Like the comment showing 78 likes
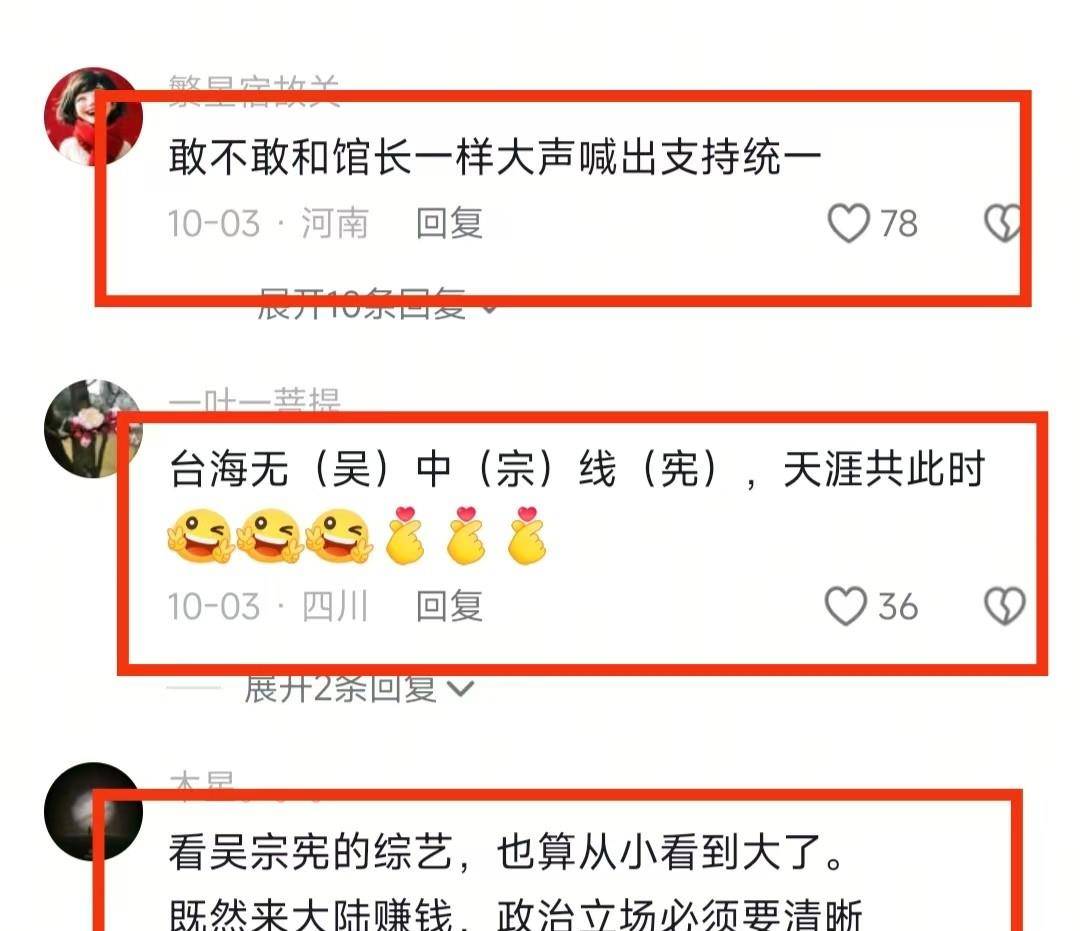The height and width of the screenshot is (931, 1080). 848,222
